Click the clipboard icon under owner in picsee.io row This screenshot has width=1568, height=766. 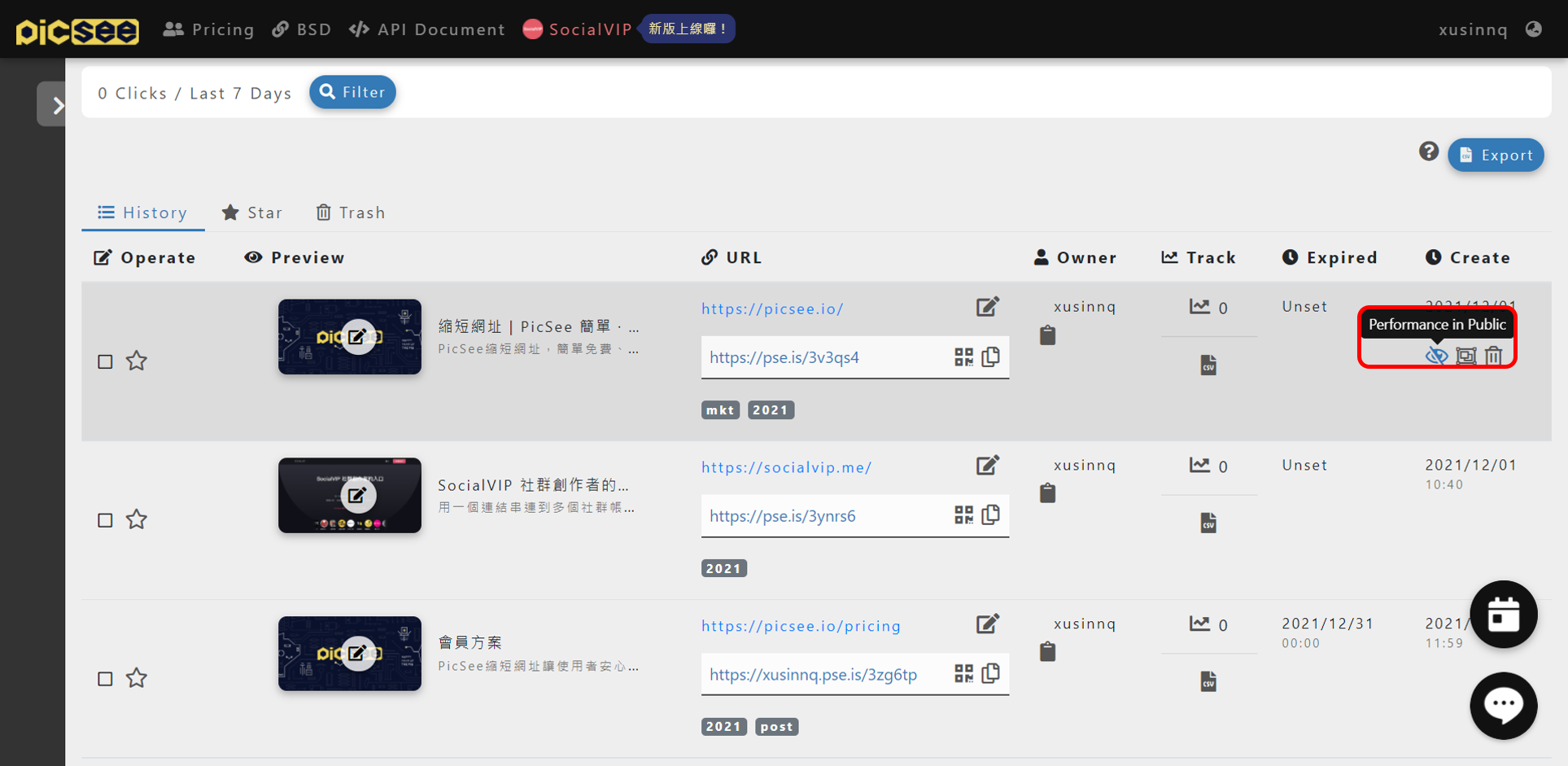point(1048,335)
